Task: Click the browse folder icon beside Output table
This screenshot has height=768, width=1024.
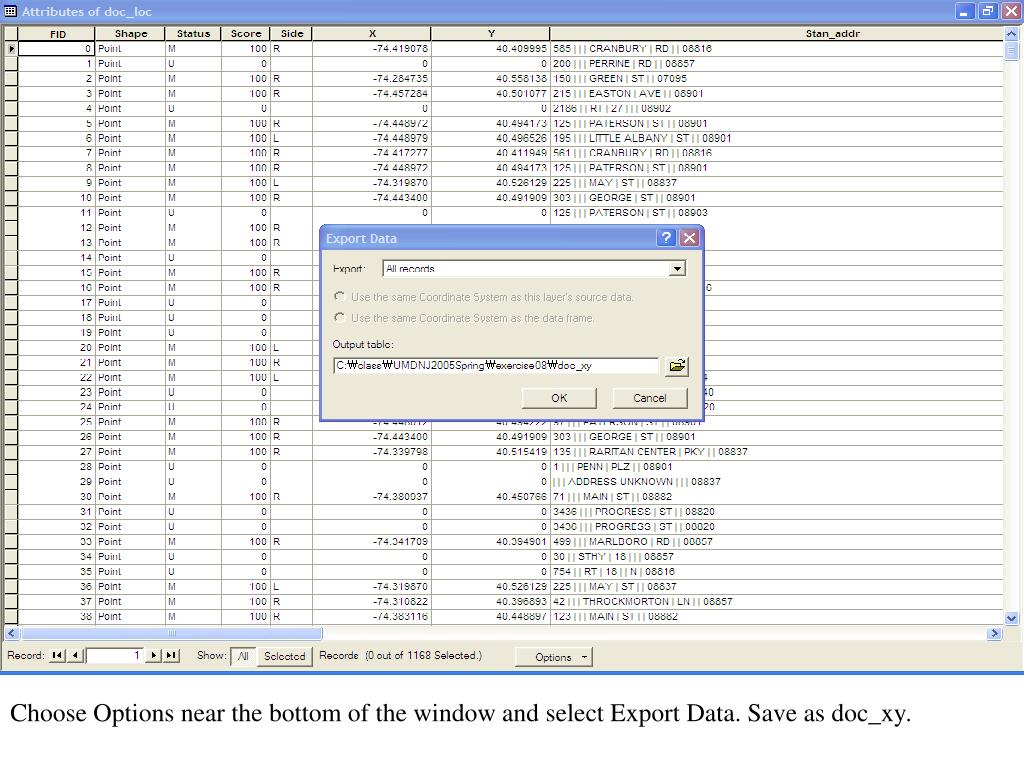Action: point(677,366)
